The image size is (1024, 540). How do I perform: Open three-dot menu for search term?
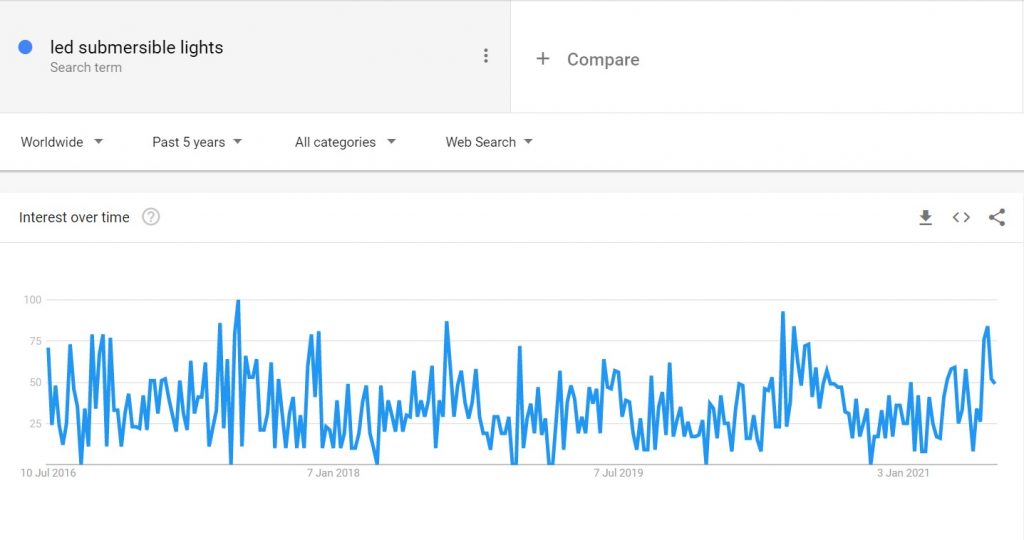pyautogui.click(x=485, y=56)
